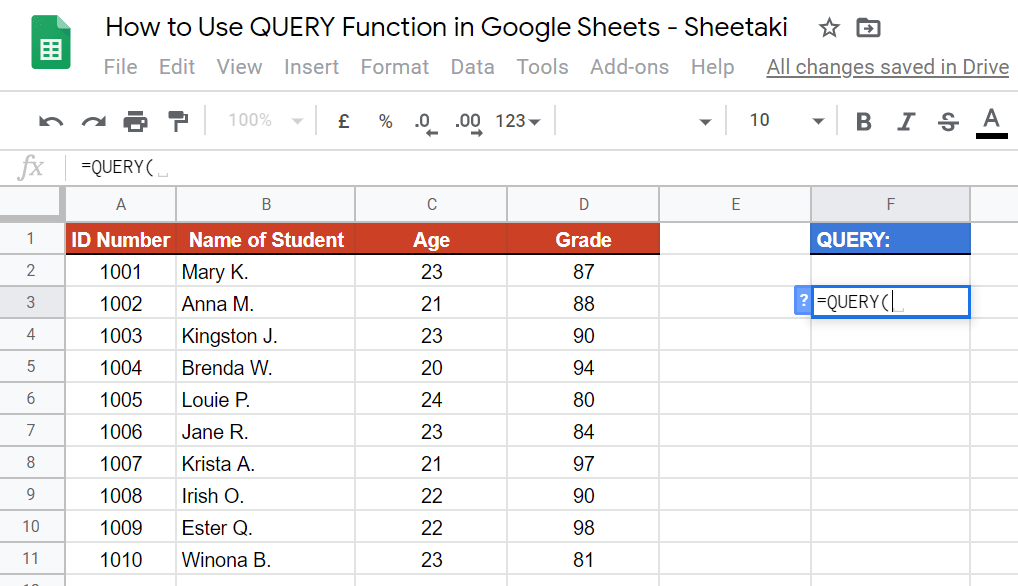Select grade cell 98
The width and height of the screenshot is (1018, 586).
point(583,528)
